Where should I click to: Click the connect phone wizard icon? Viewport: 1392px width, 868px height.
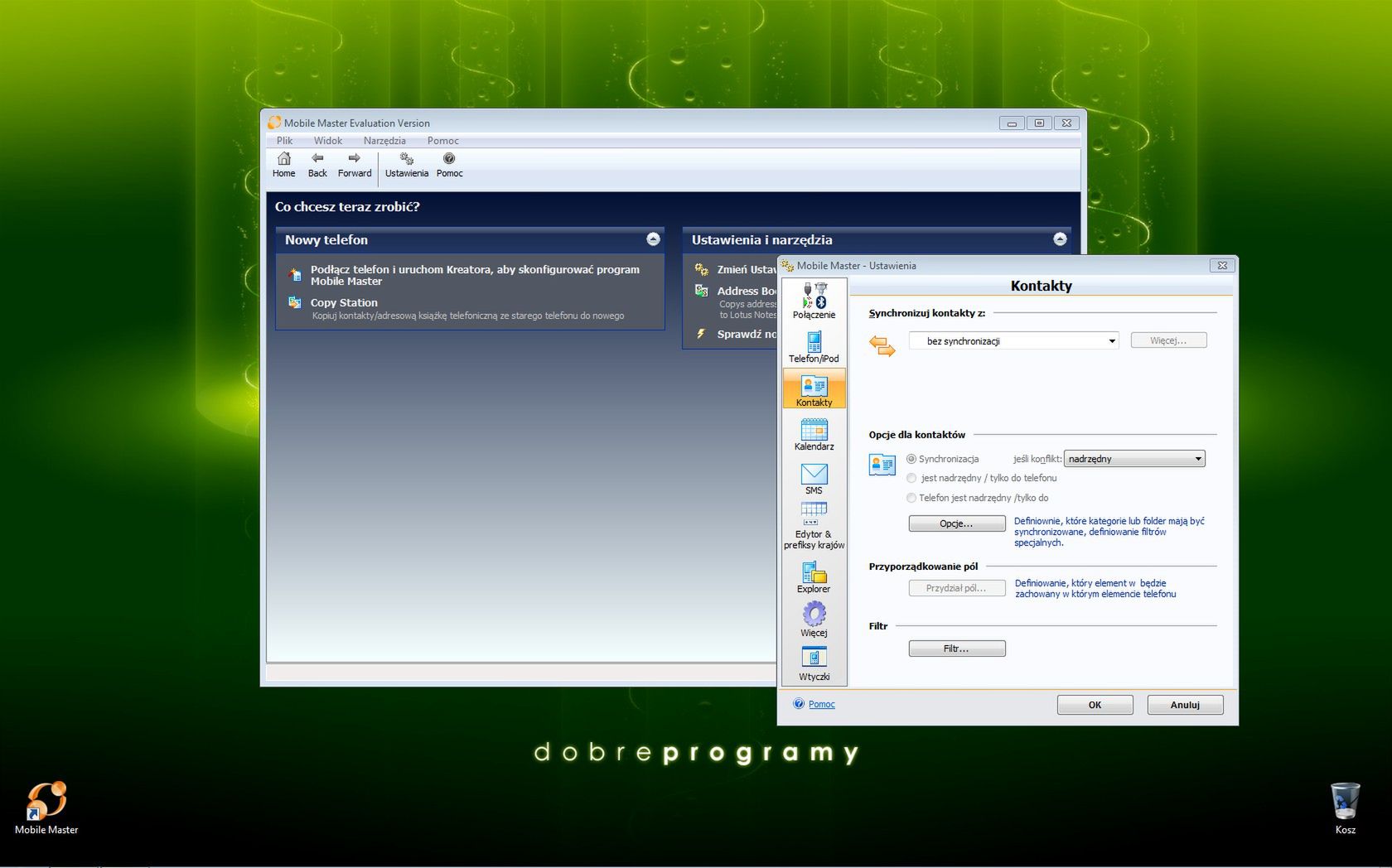[x=294, y=274]
